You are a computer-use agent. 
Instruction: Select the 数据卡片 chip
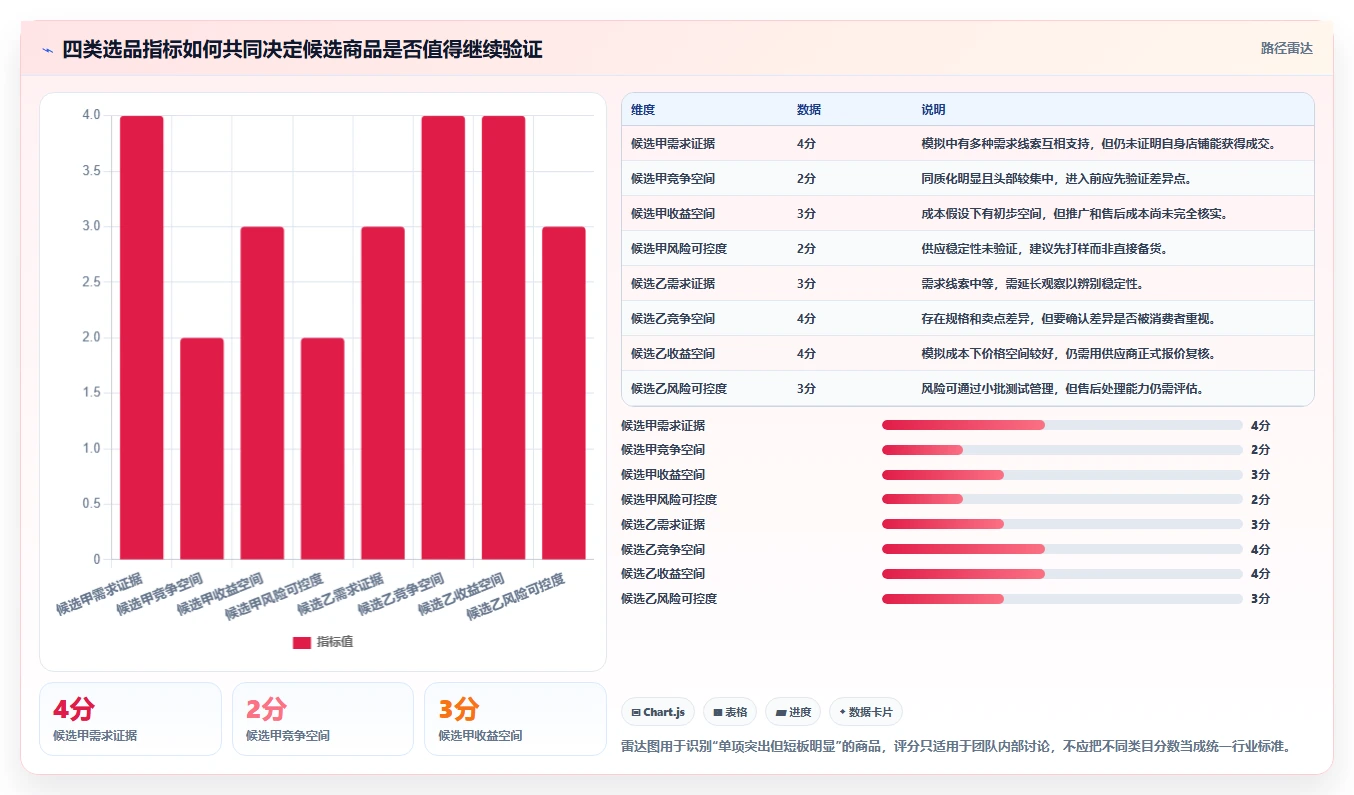coord(865,712)
